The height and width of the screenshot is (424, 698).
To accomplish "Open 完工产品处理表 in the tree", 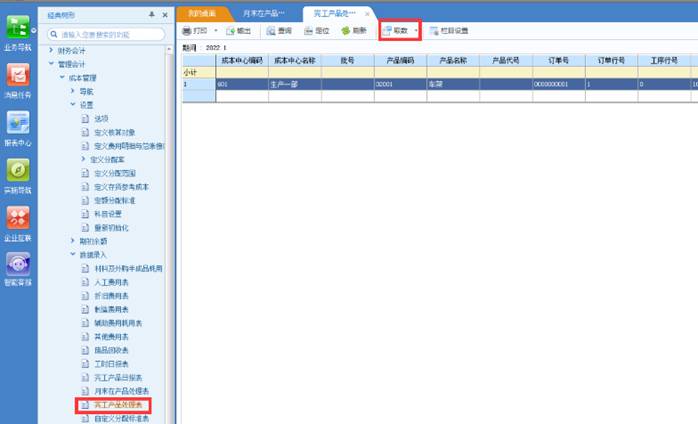I will [x=116, y=405].
